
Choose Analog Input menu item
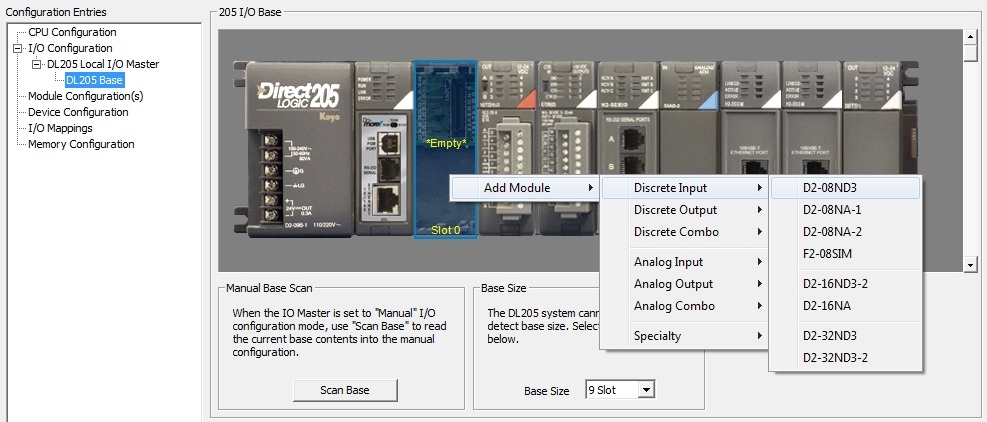coord(684,262)
